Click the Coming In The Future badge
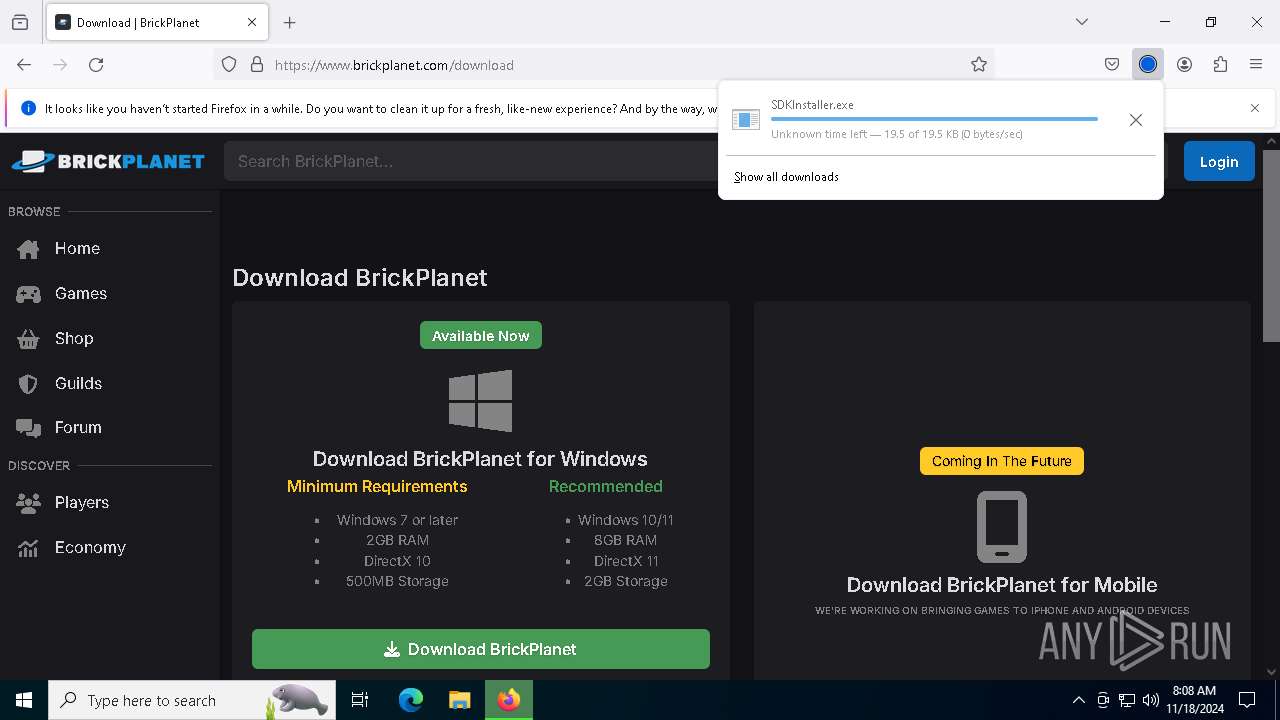This screenshot has width=1280, height=720. click(x=1002, y=461)
